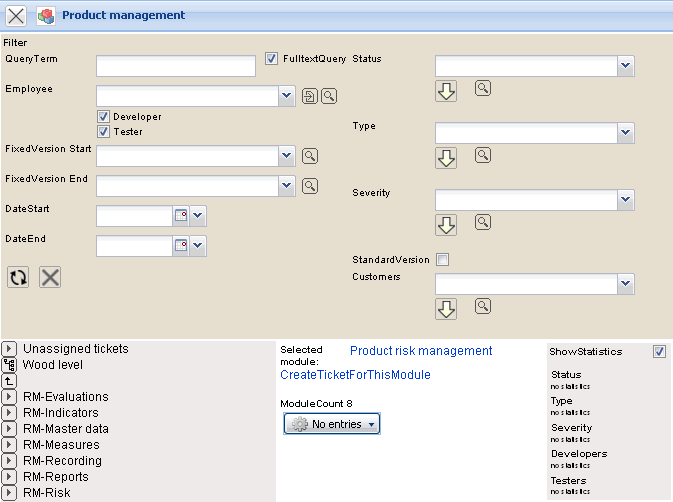Click the copy icon beside Employee dropdown
The width and height of the screenshot is (673, 502).
tap(310, 96)
